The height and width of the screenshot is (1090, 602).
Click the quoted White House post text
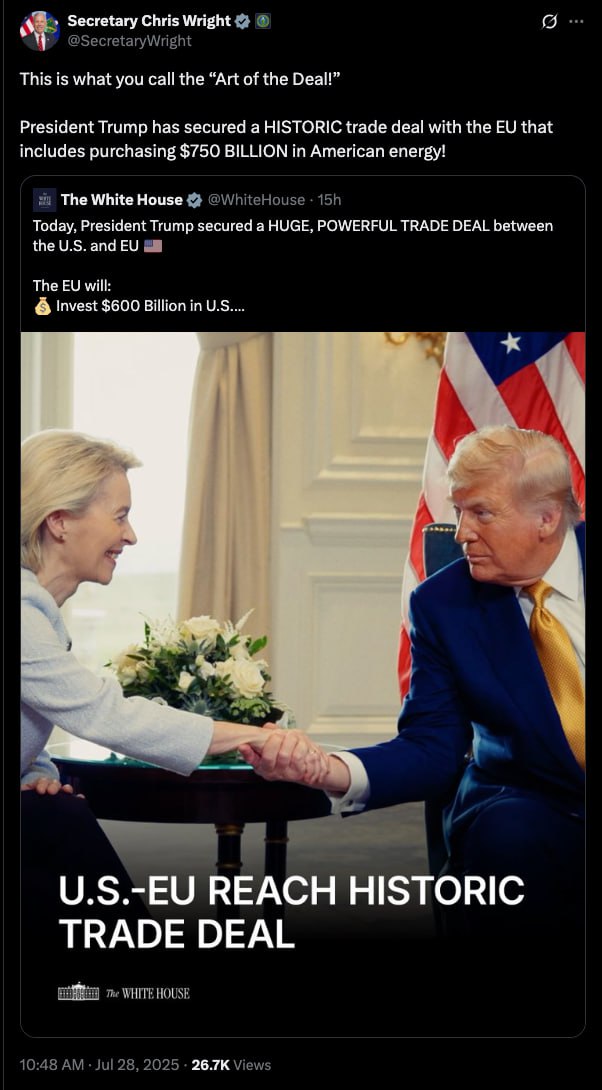pyautogui.click(x=293, y=266)
